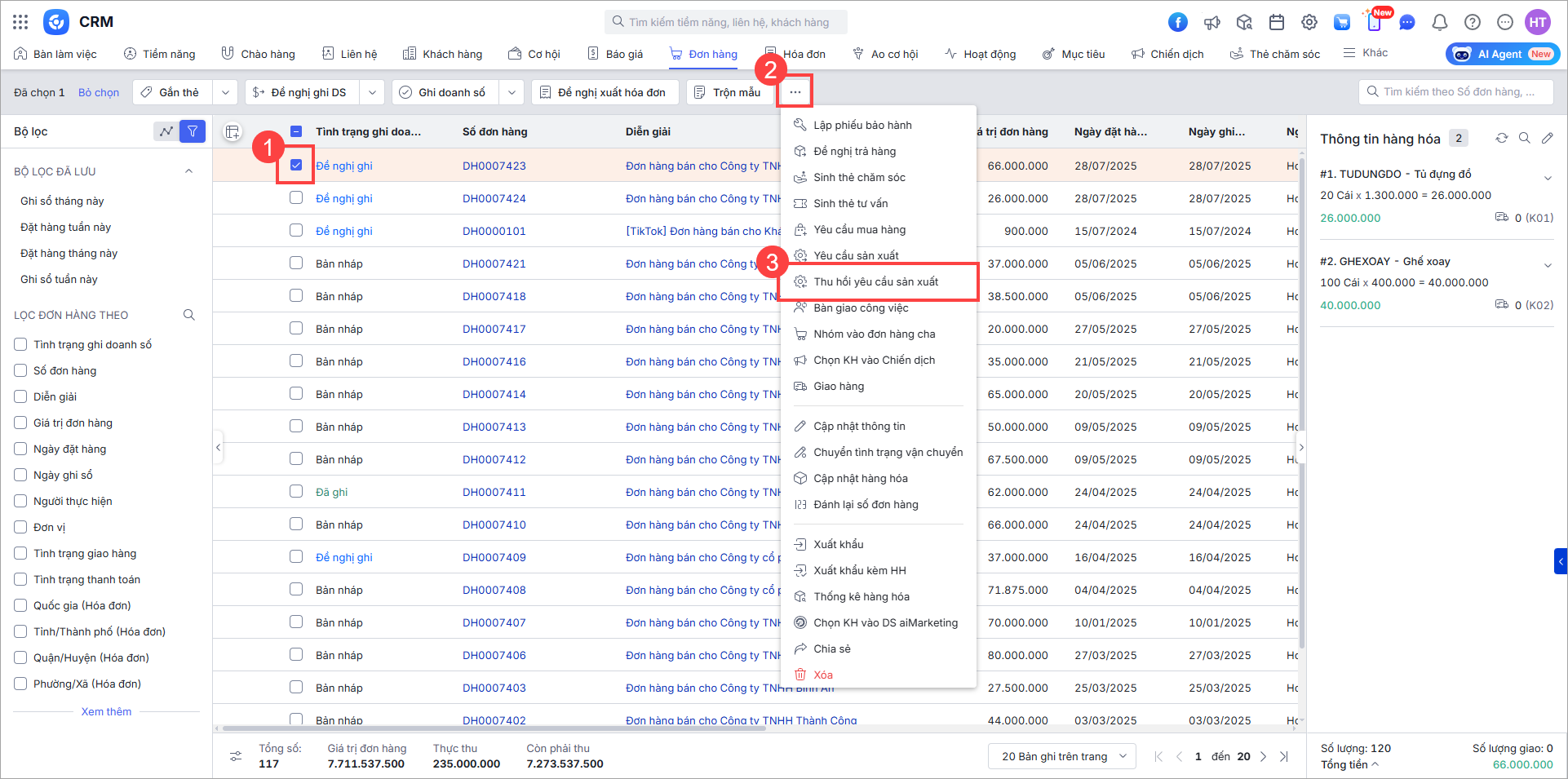Open the Khác navigation menu
1568x779 pixels.
[1366, 53]
